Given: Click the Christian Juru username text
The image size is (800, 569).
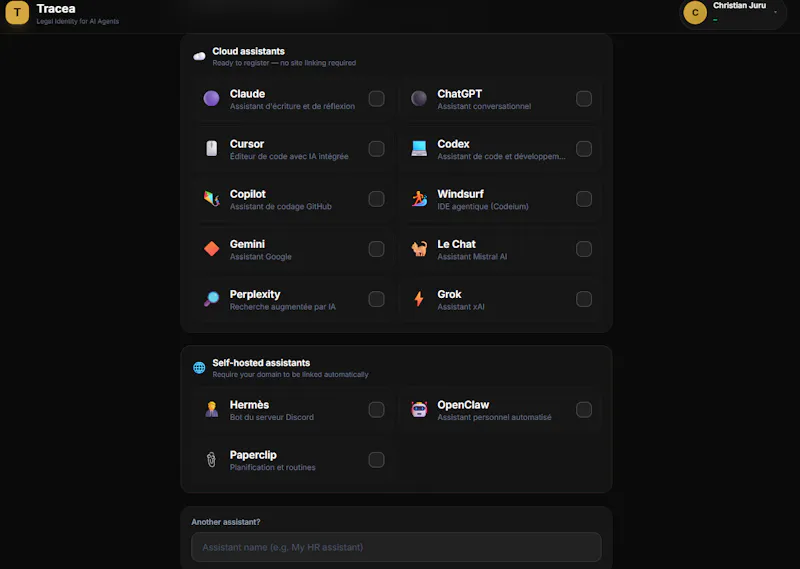Looking at the screenshot, I should pos(739,6).
